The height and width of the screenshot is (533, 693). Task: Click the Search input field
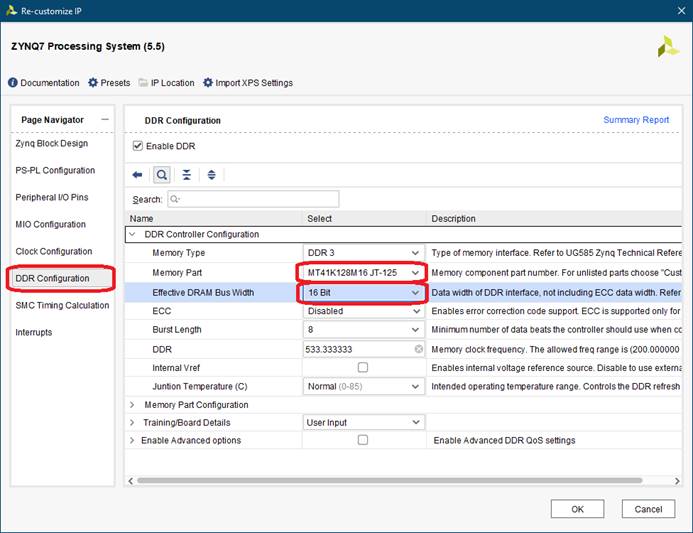click(x=252, y=199)
